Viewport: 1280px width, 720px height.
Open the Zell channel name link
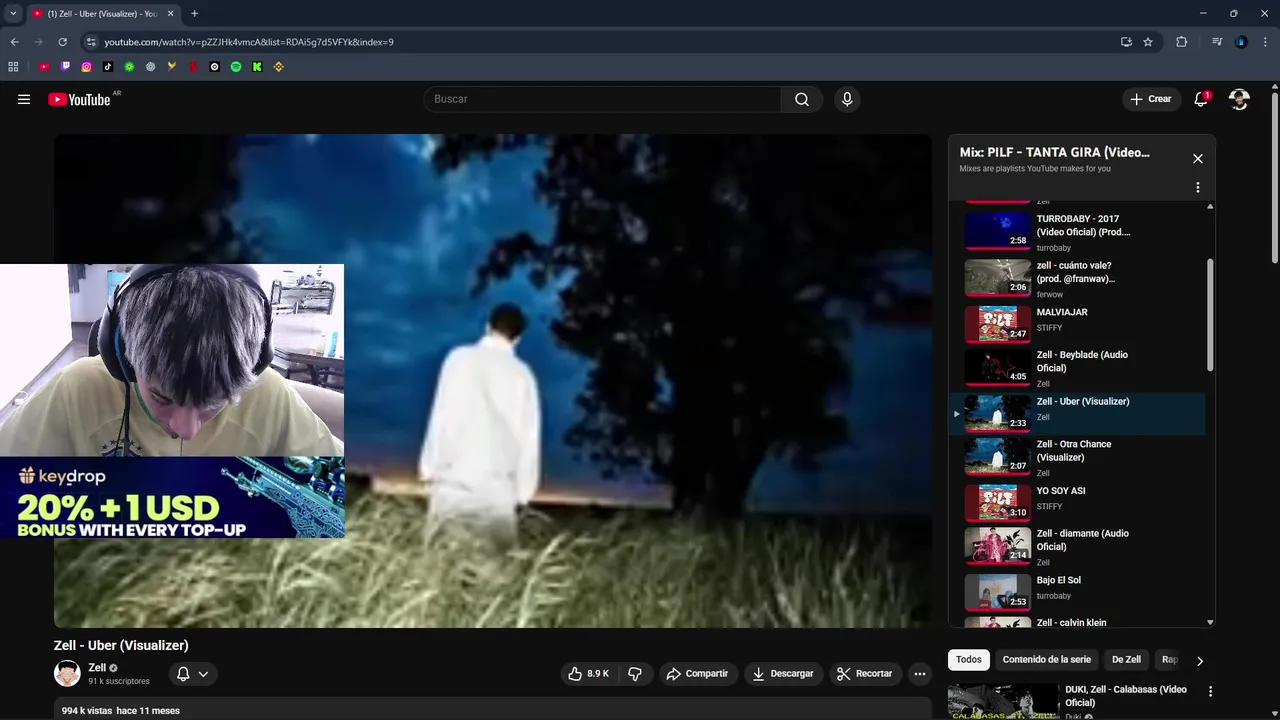click(97, 668)
